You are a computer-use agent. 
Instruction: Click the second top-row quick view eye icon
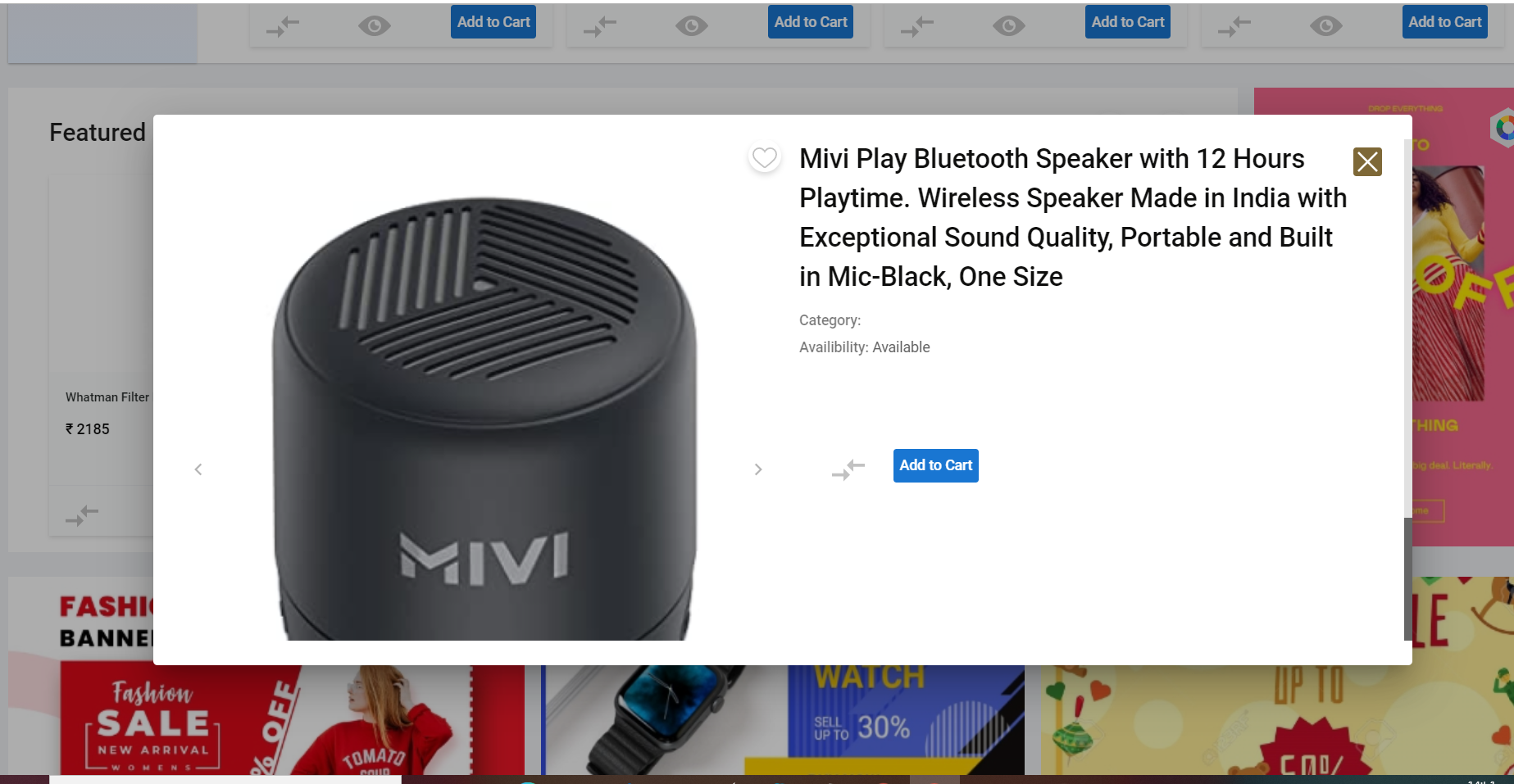click(692, 26)
